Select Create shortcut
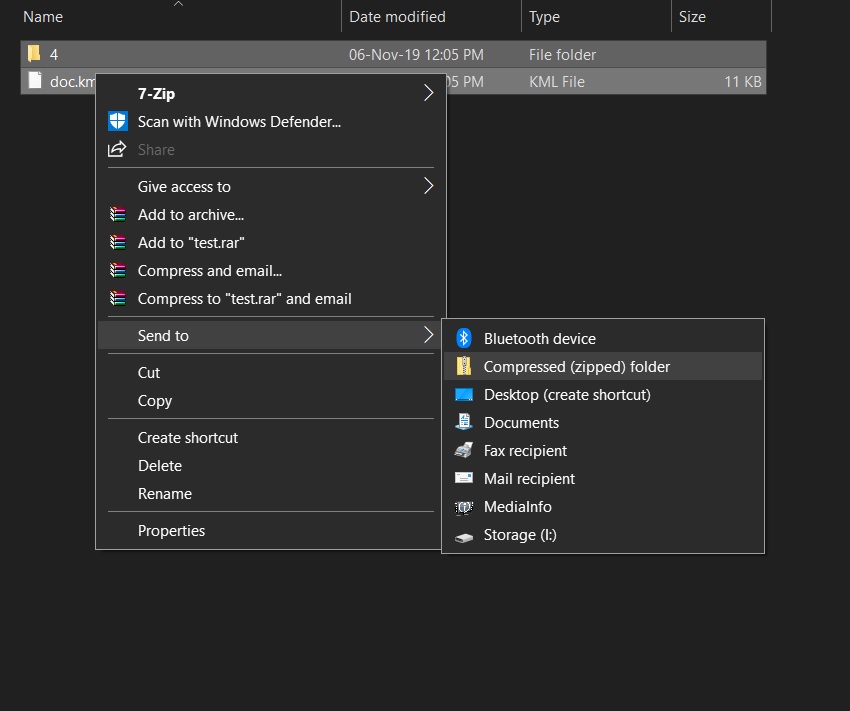Image resolution: width=850 pixels, height=711 pixels. 271,437
